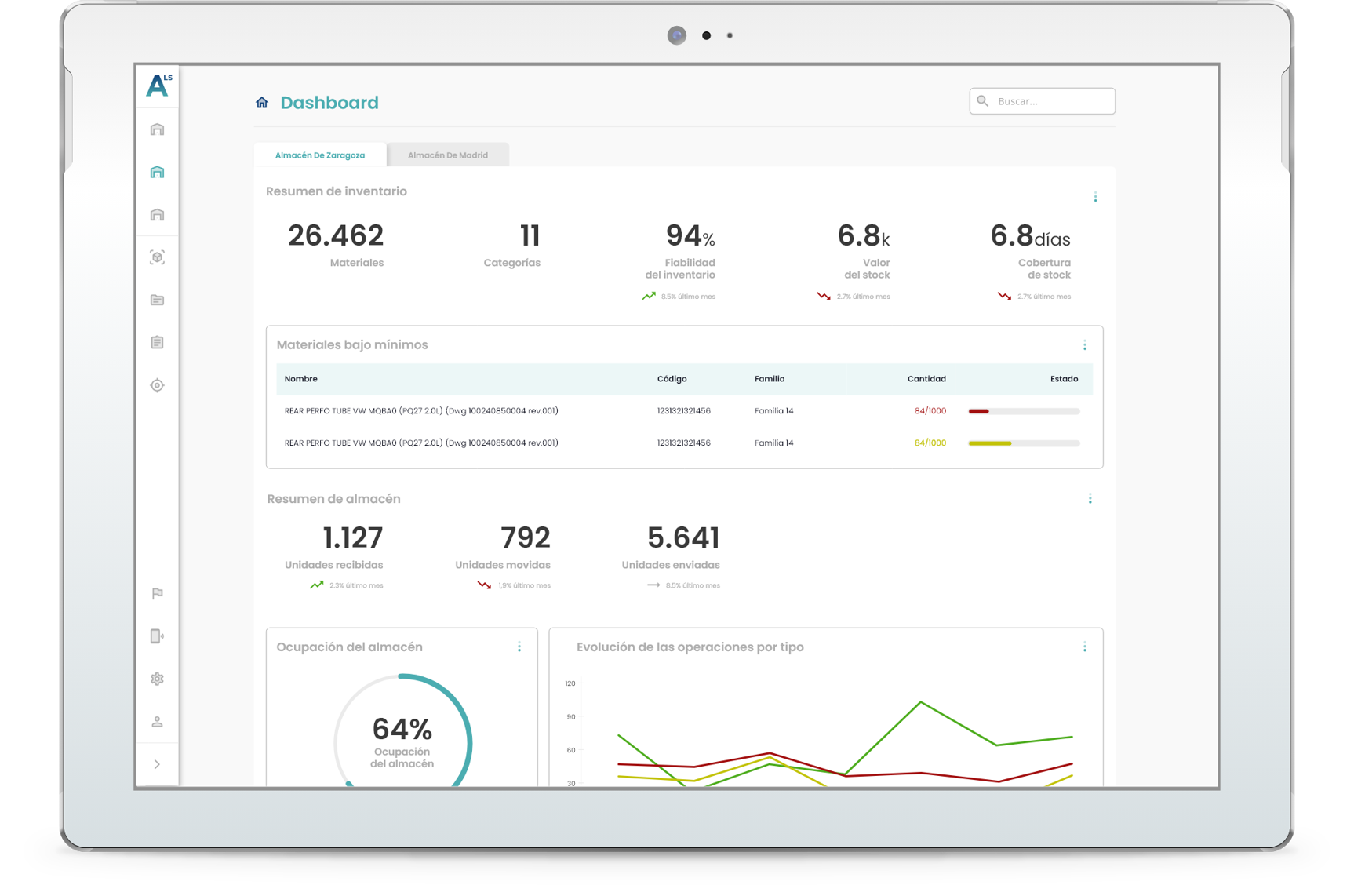Open the box scan sidebar icon

[x=157, y=257]
